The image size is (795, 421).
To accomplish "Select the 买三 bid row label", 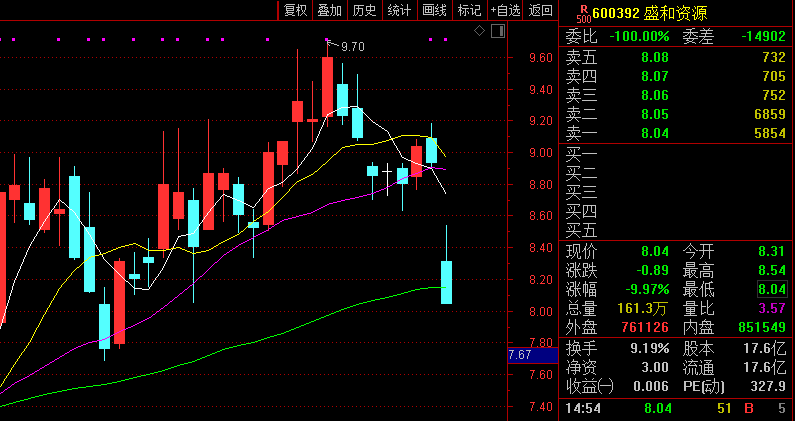I will coord(582,193).
